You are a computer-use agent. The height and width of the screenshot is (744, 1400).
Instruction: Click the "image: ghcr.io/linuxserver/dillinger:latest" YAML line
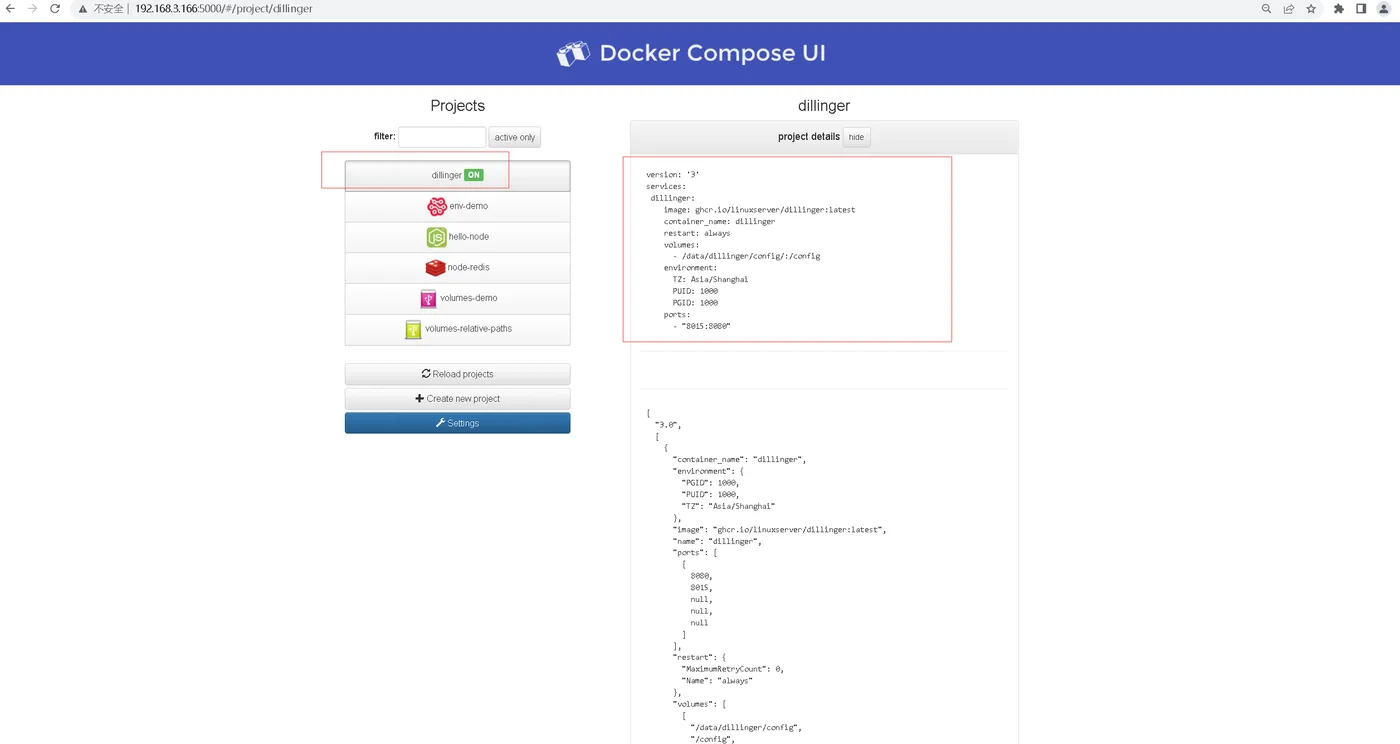[x=759, y=210]
